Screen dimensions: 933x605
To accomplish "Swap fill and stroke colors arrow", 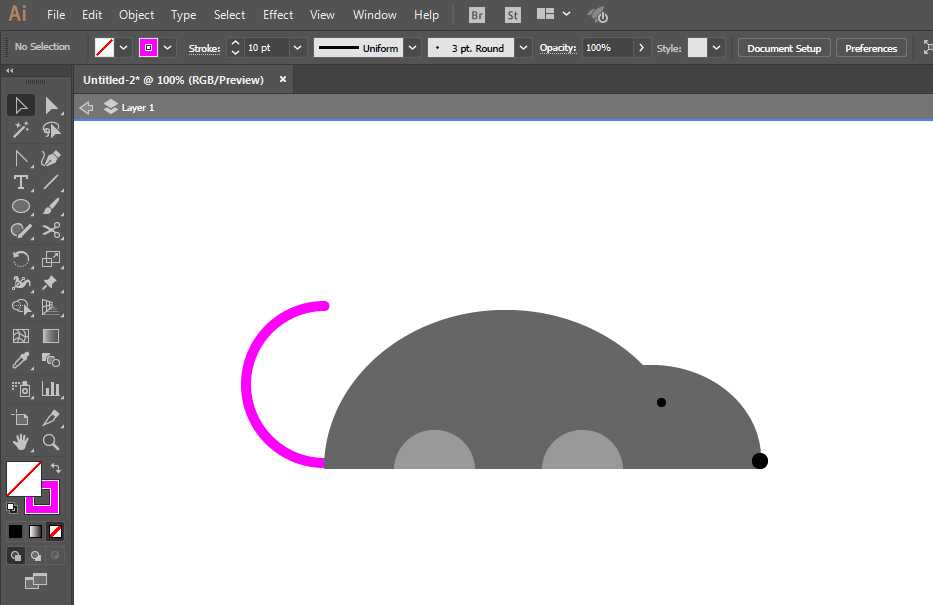I will (x=56, y=468).
